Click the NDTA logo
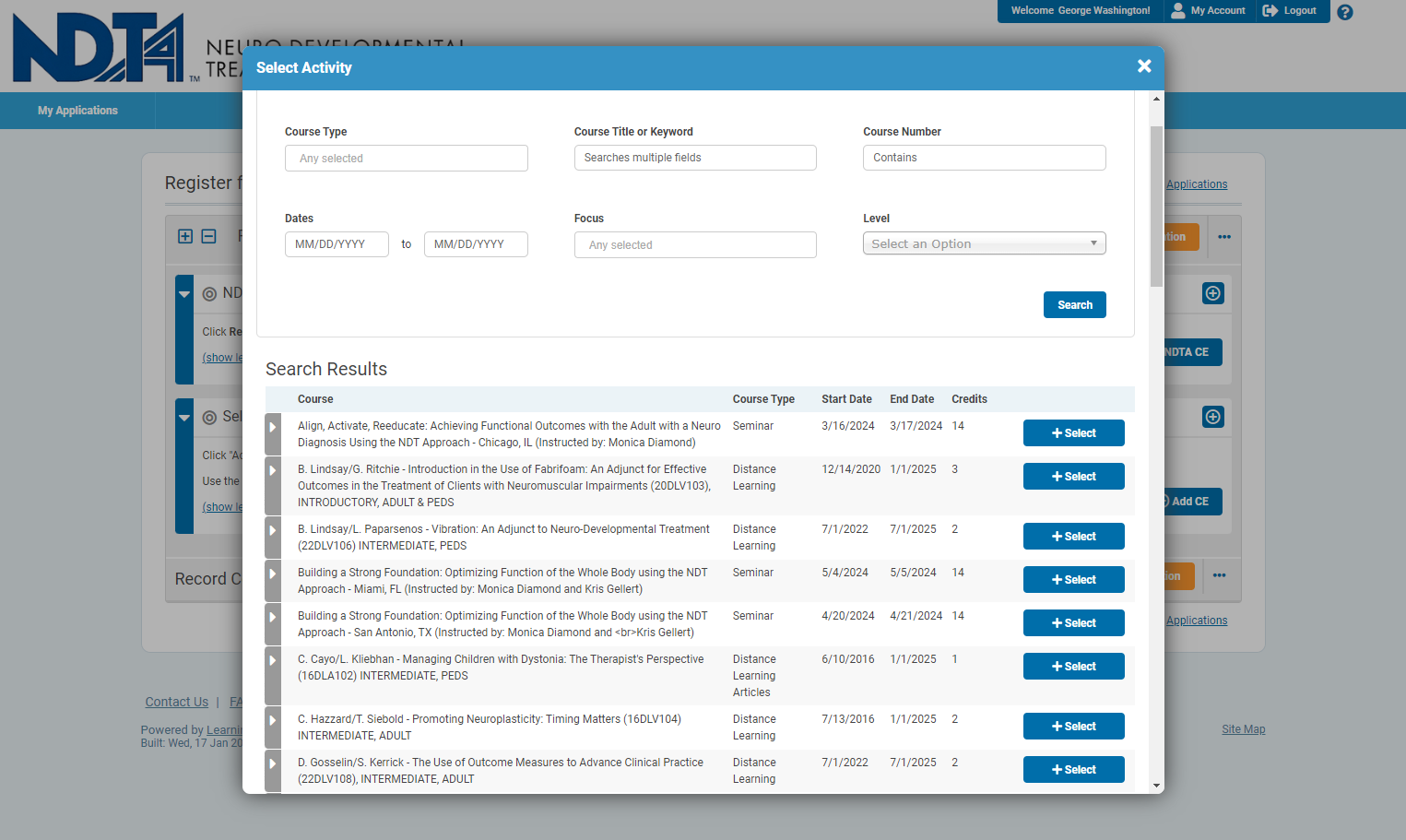The width and height of the screenshot is (1406, 840). pyautogui.click(x=99, y=48)
